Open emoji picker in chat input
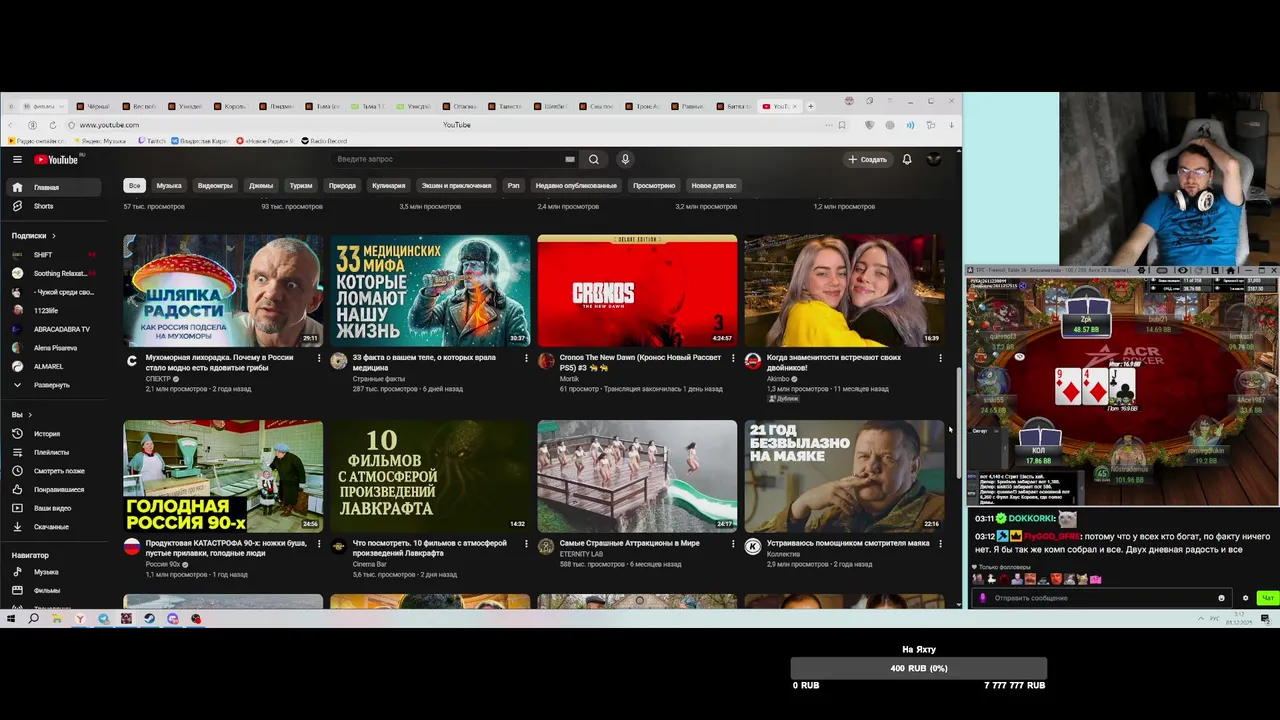The image size is (1280, 720). pyautogui.click(x=1221, y=598)
